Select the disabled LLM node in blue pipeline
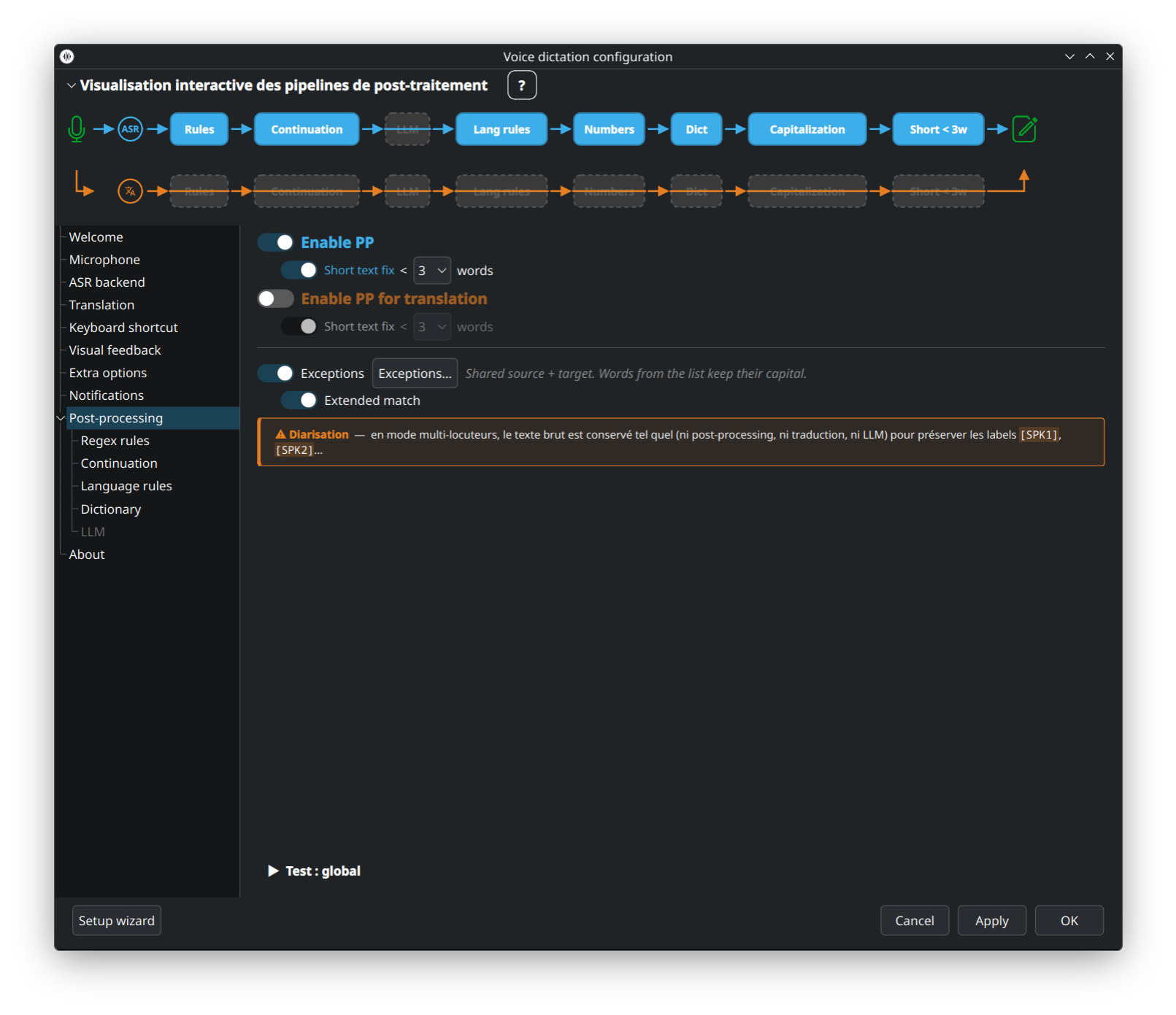Screen dimensions: 1176x1015 pos(407,129)
